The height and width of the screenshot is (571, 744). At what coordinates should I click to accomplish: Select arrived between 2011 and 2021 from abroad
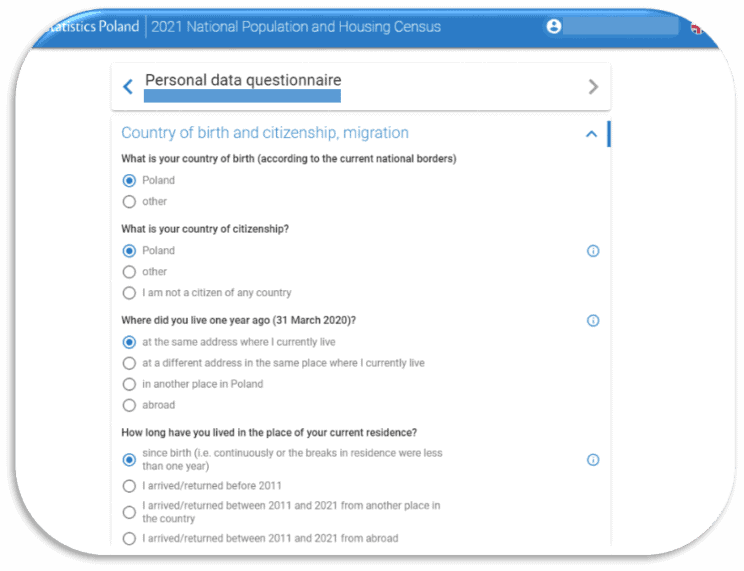tap(129, 539)
